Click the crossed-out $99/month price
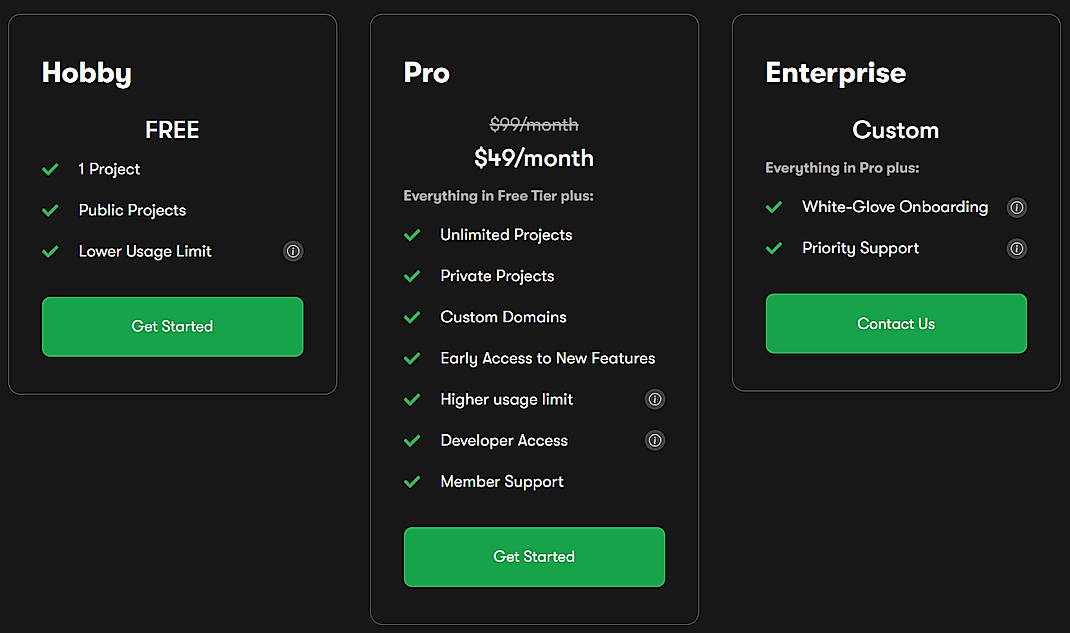This screenshot has width=1070, height=633. click(534, 124)
